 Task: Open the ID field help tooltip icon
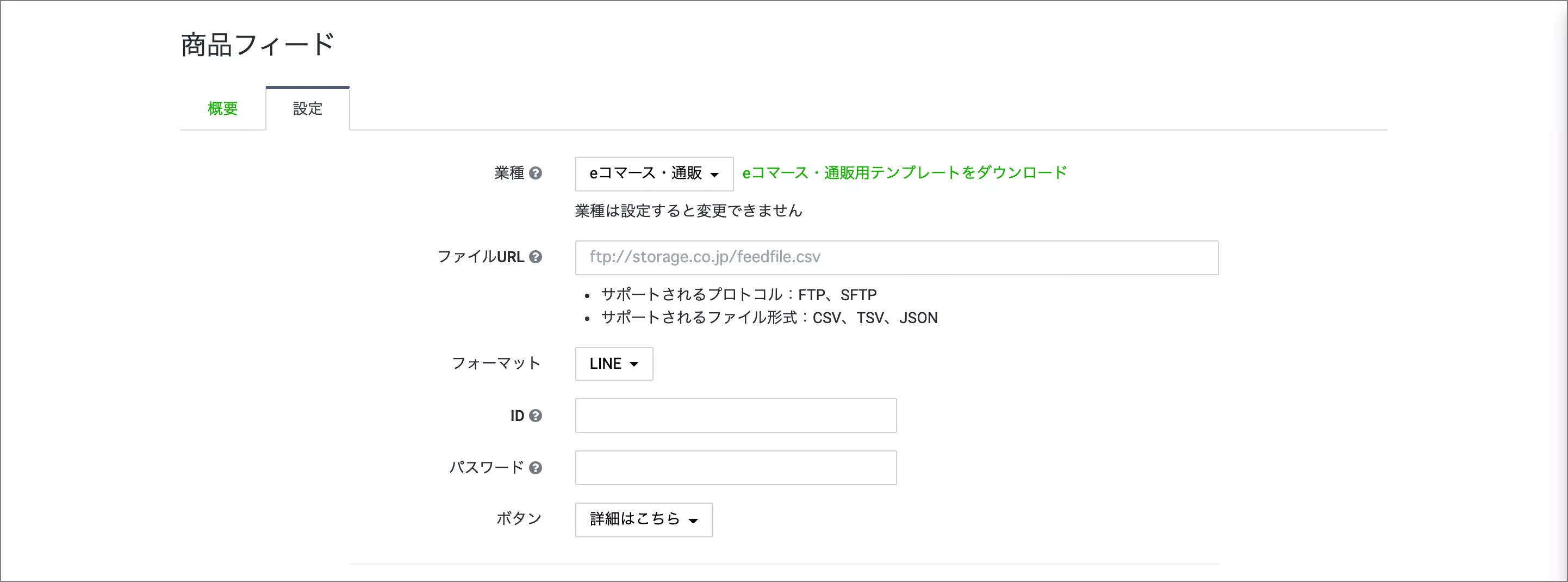click(x=536, y=416)
